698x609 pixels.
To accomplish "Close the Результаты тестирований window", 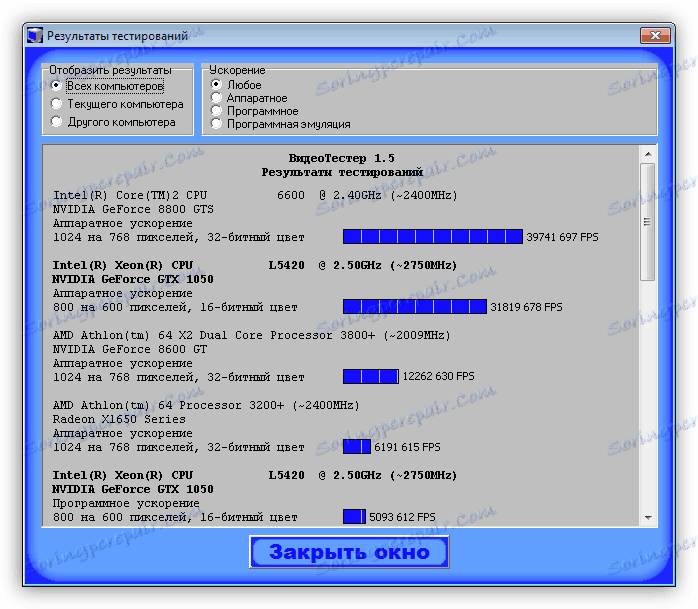I will click(655, 35).
